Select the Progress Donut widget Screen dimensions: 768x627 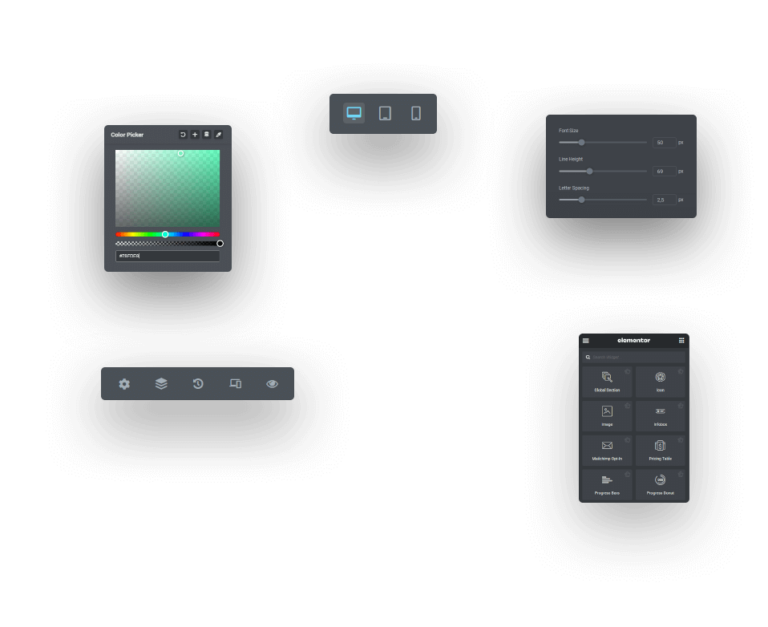(660, 484)
